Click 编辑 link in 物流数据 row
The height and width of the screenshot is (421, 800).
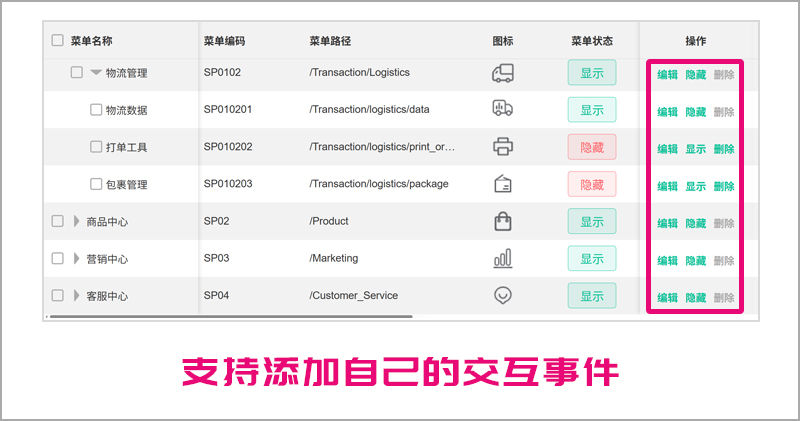667,112
